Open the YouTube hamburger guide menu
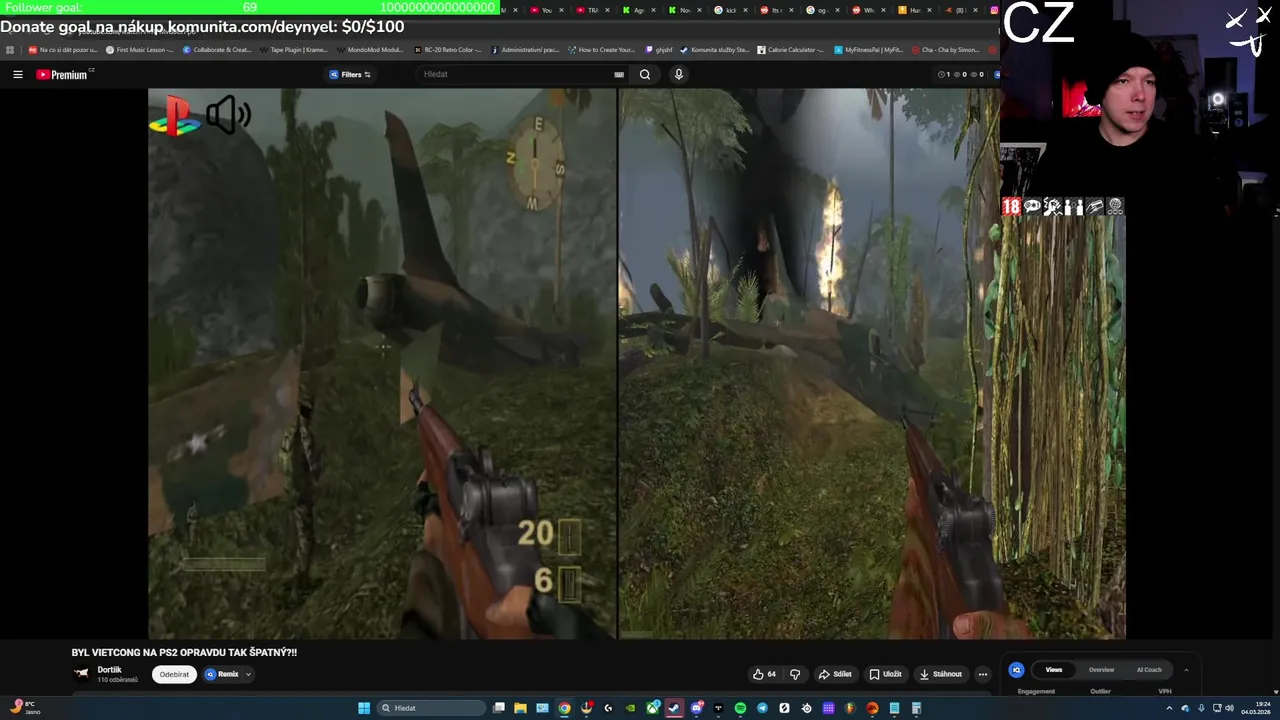 point(17,74)
